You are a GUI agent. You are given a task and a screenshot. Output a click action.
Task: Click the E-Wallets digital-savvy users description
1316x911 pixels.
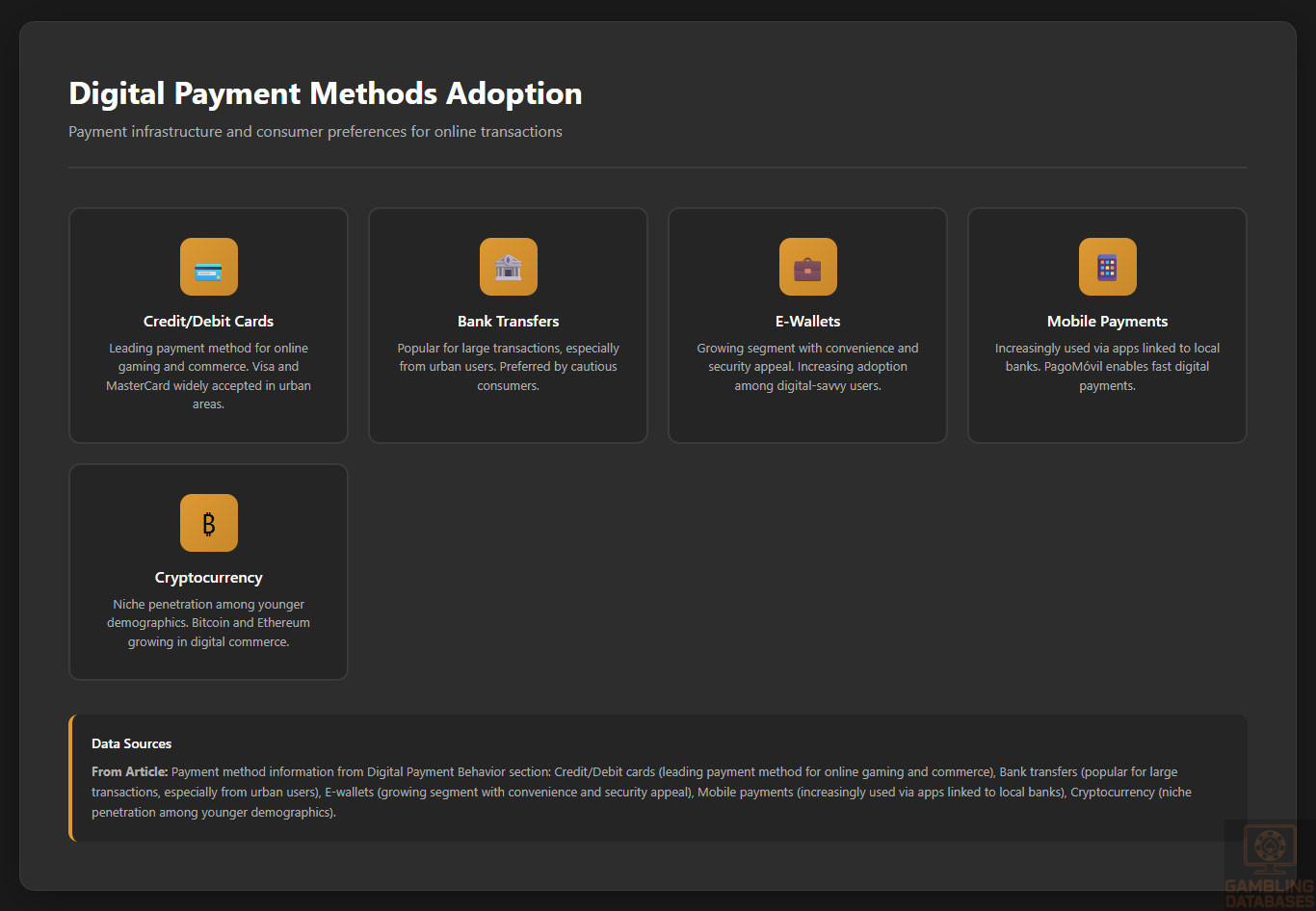807,367
